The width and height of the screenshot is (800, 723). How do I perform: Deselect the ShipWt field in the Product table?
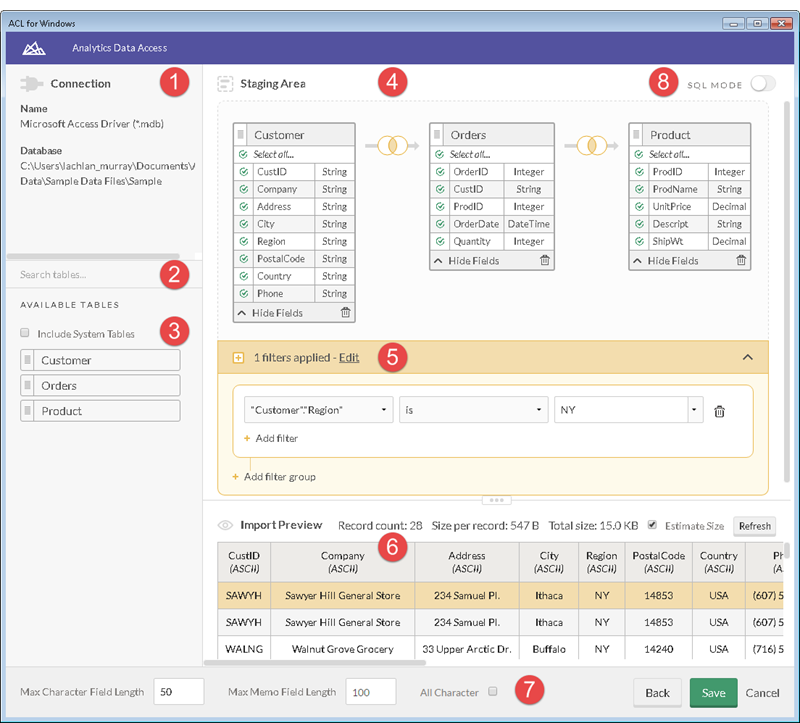pyautogui.click(x=639, y=241)
